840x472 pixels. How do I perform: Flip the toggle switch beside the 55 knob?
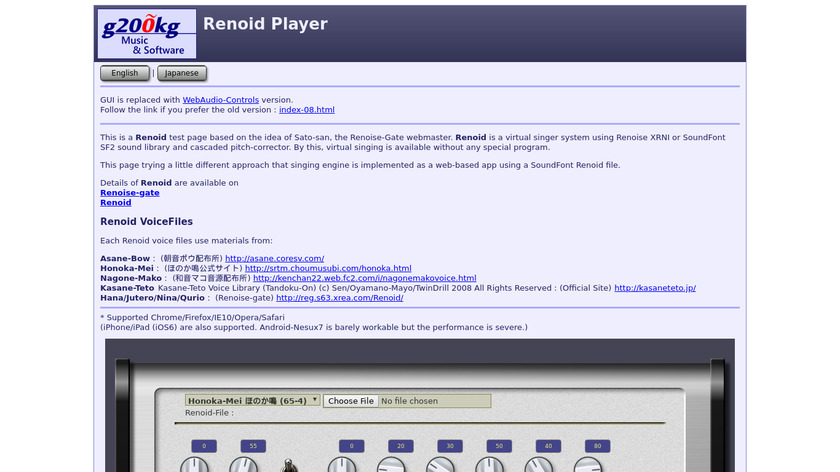[289, 466]
